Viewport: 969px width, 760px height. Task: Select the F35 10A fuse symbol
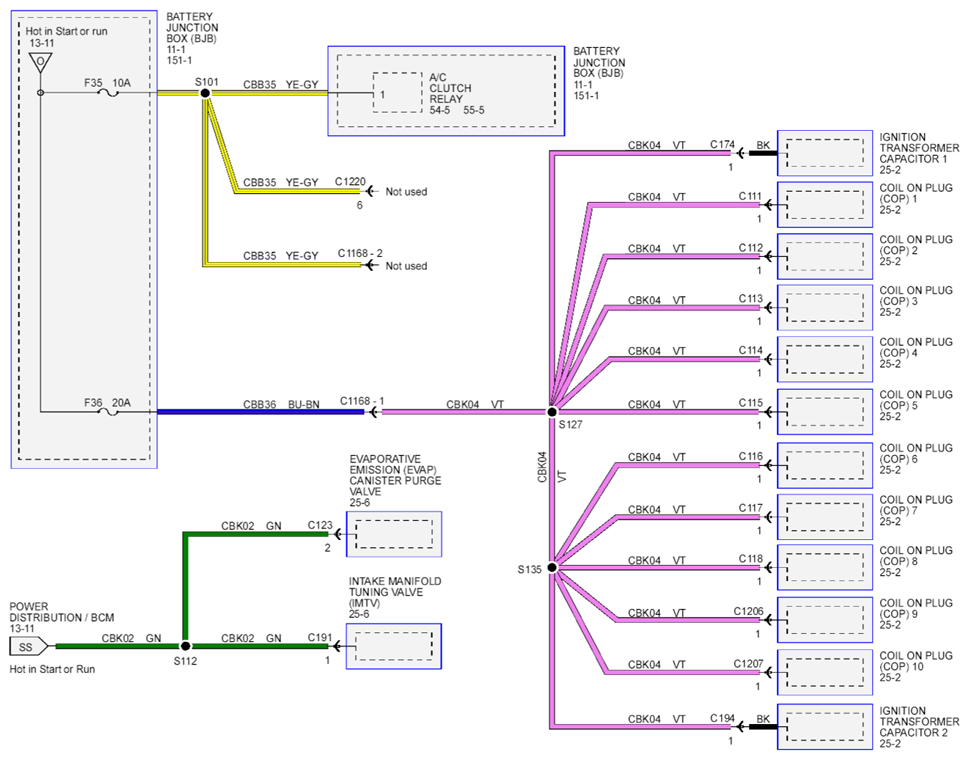(109, 93)
